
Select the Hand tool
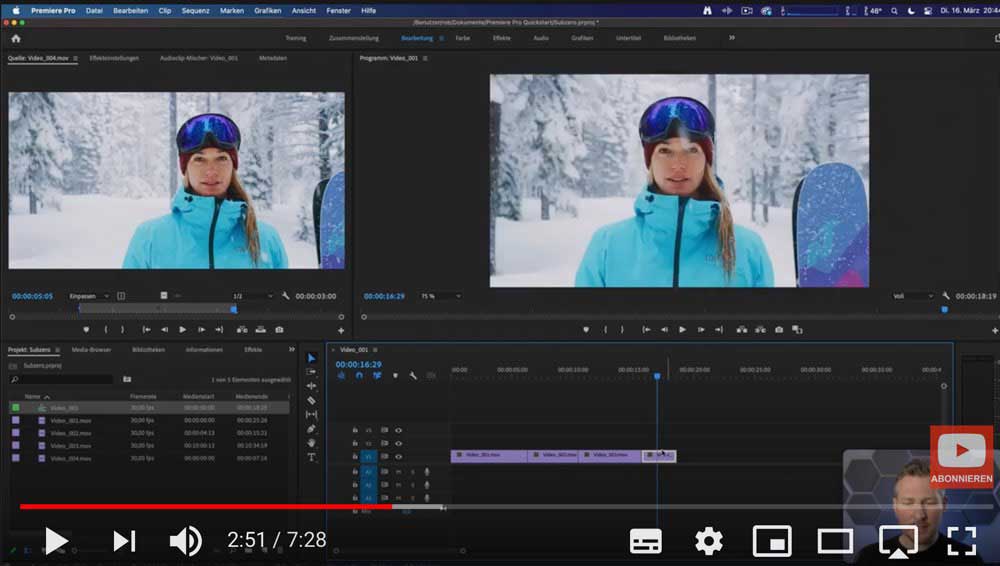click(311, 443)
